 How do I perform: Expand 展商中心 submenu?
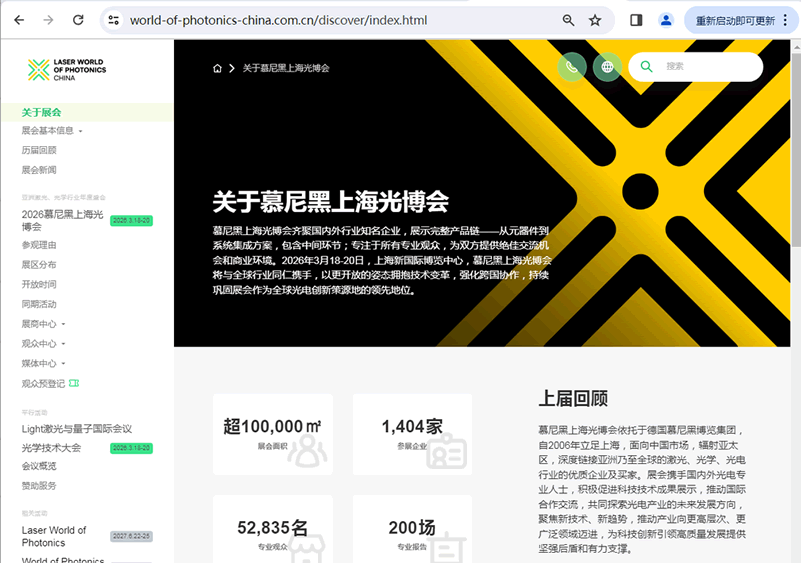(43, 324)
